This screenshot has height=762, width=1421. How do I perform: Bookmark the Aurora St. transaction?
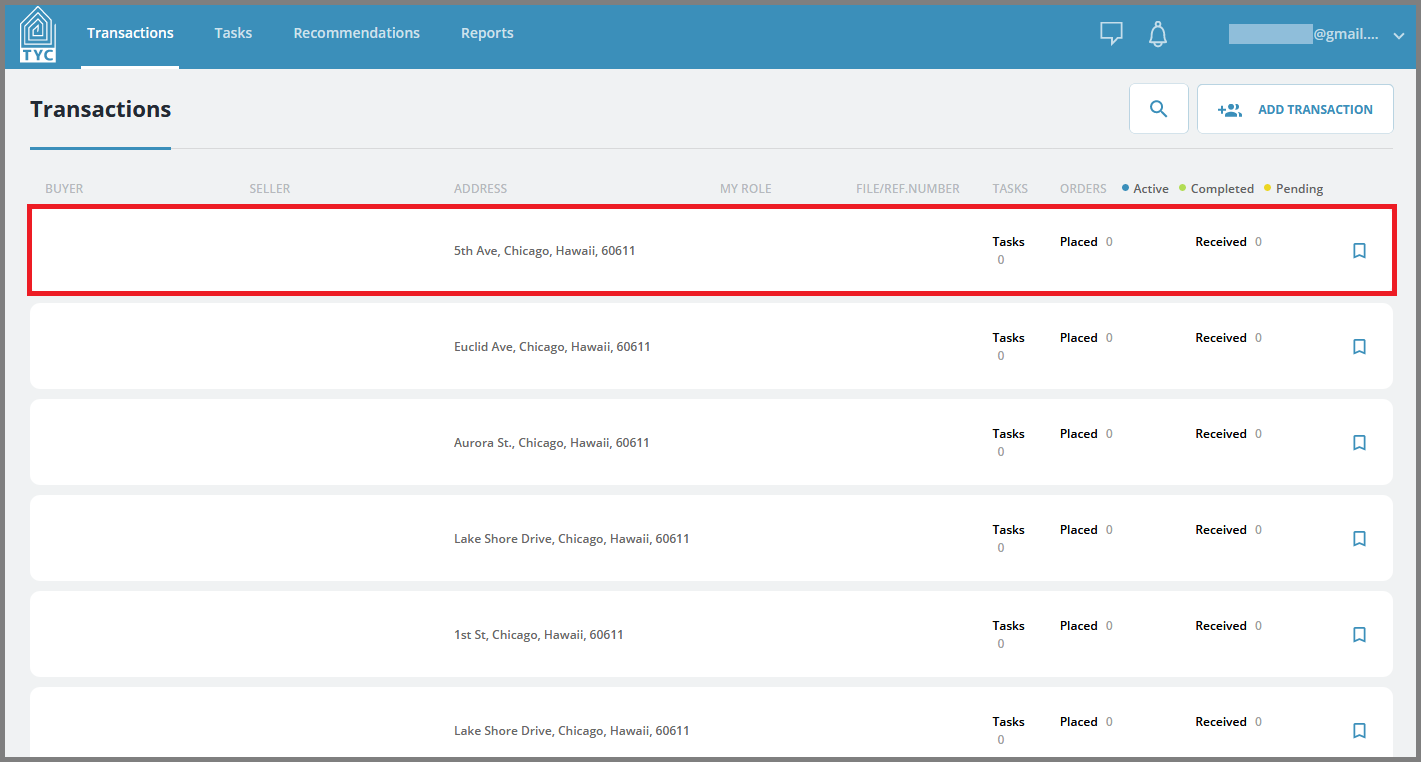pos(1359,443)
